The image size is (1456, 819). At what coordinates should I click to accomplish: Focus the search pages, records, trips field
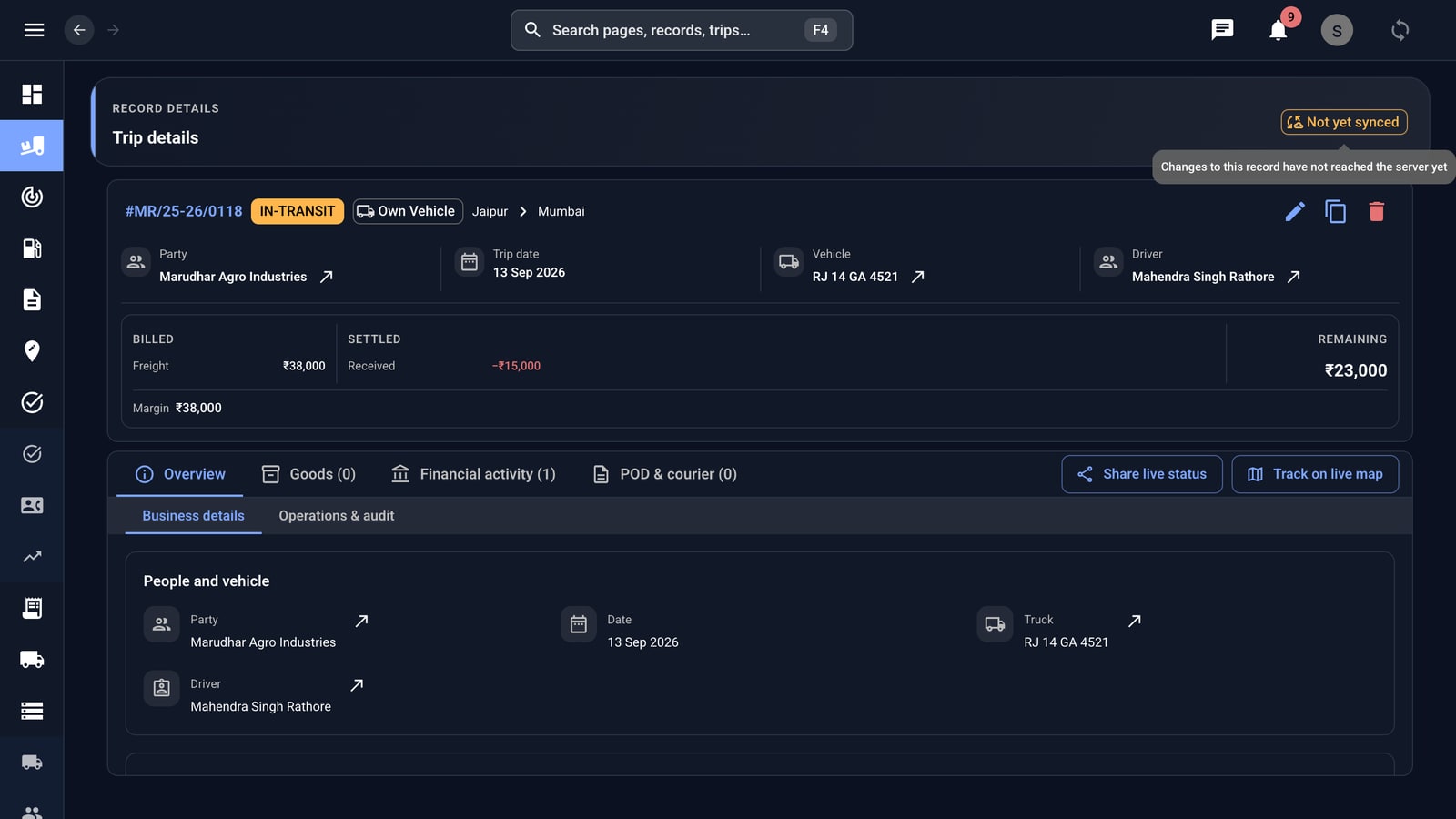tap(682, 30)
